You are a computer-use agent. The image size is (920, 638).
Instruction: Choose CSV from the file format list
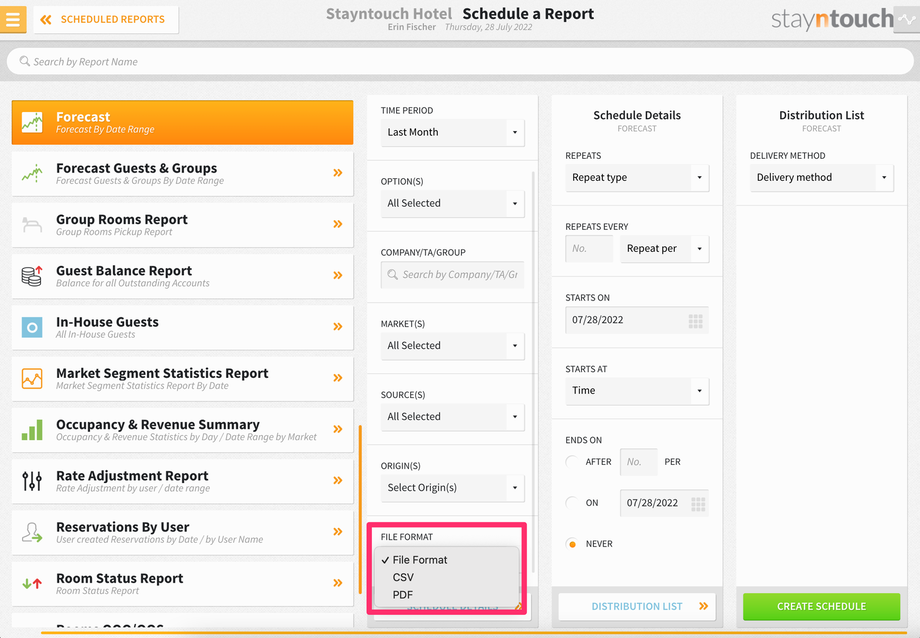pos(447,578)
